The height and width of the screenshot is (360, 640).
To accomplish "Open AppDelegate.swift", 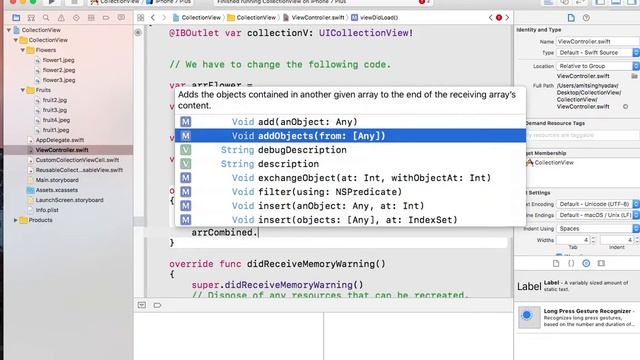I will [60, 140].
